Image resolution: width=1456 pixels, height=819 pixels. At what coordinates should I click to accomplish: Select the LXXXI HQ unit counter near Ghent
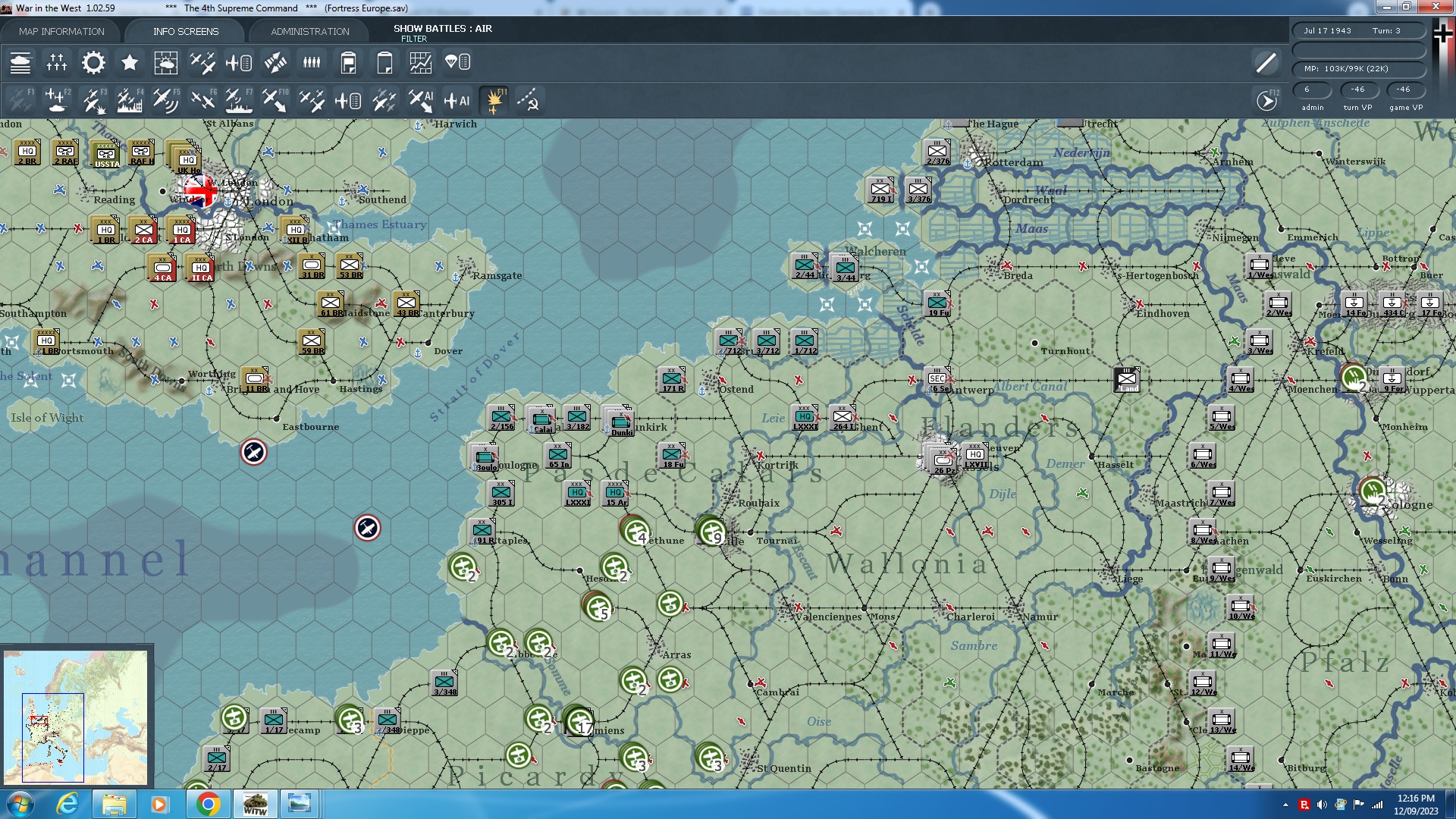coord(805,418)
